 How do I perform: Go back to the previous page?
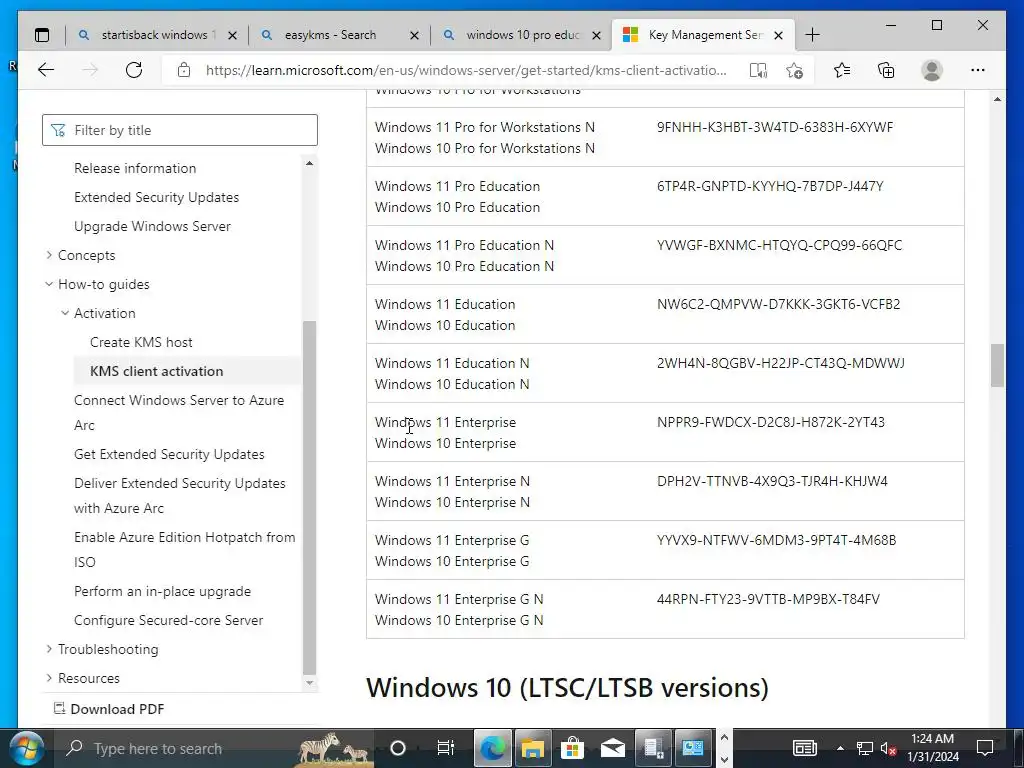pyautogui.click(x=46, y=70)
